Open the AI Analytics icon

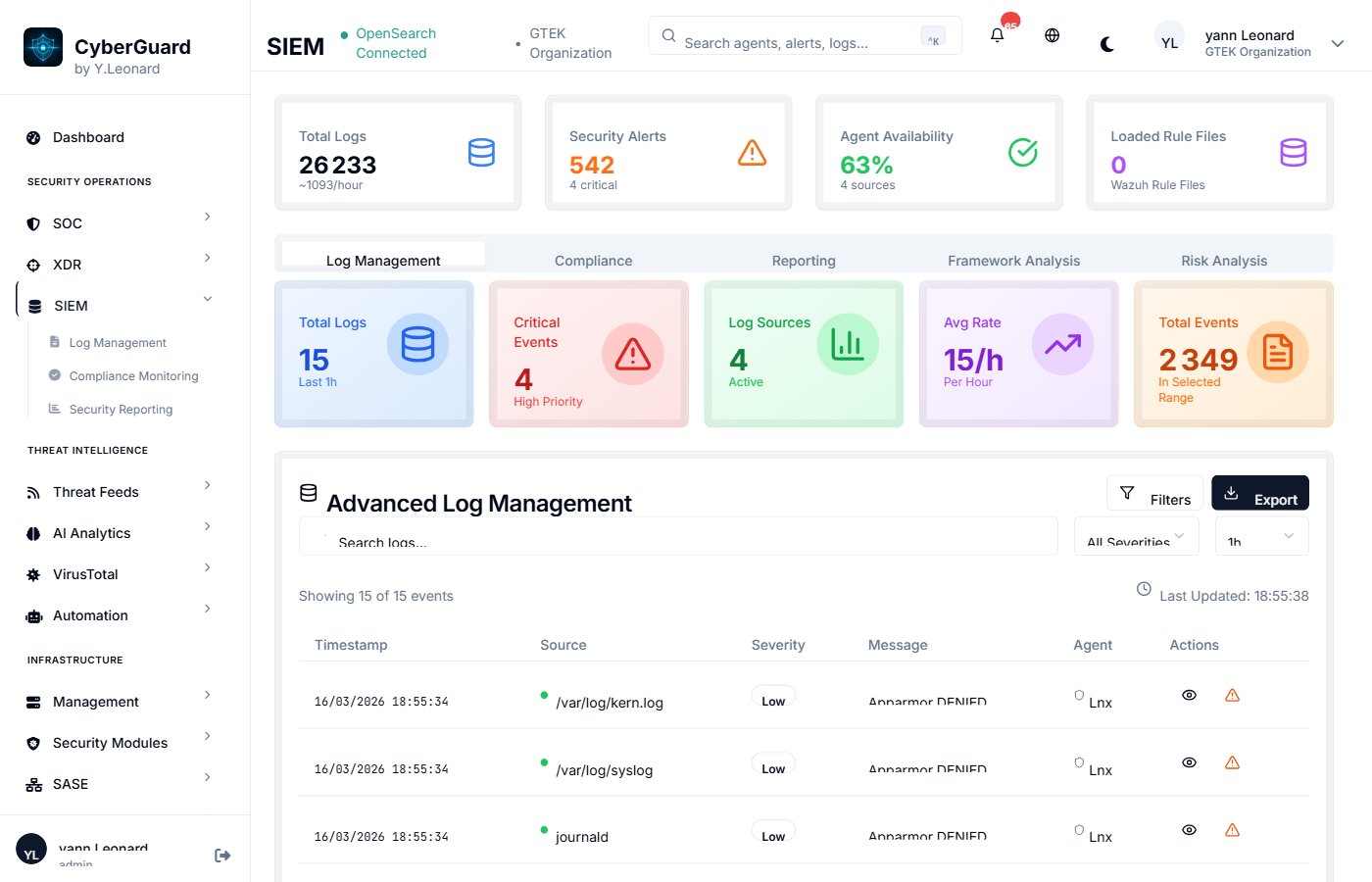[33, 532]
